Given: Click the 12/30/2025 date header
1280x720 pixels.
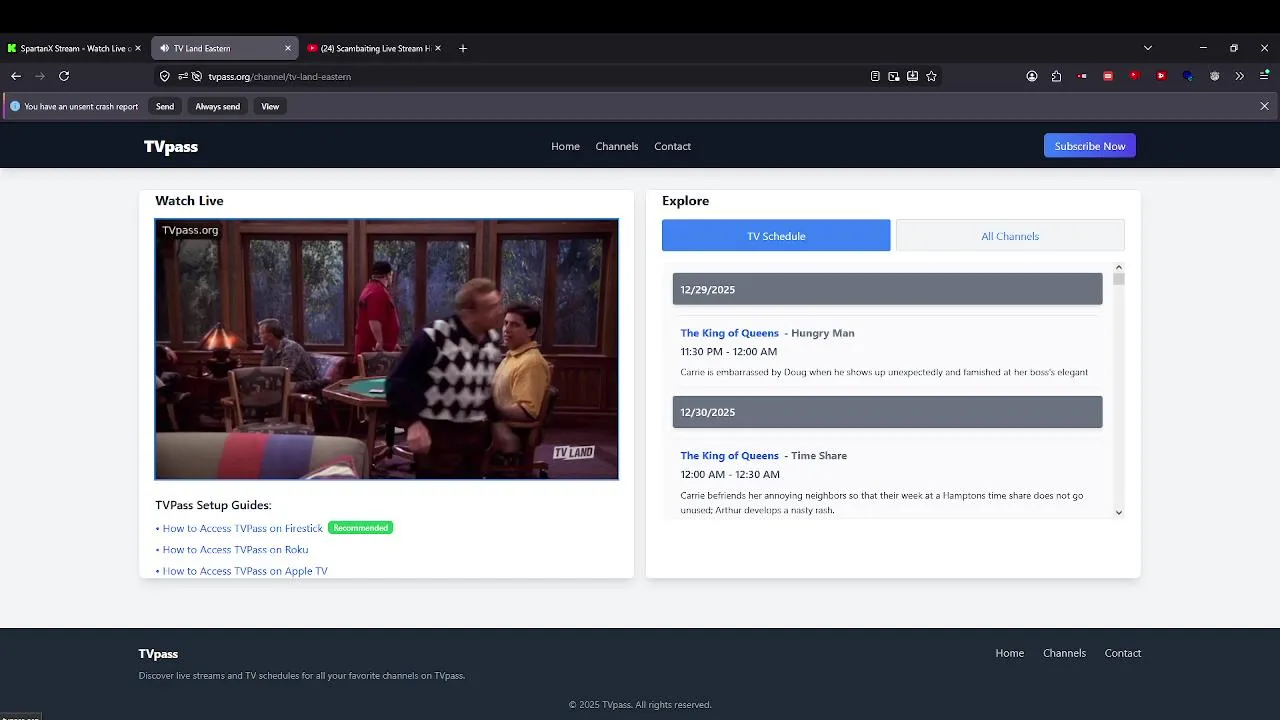Looking at the screenshot, I should (887, 412).
